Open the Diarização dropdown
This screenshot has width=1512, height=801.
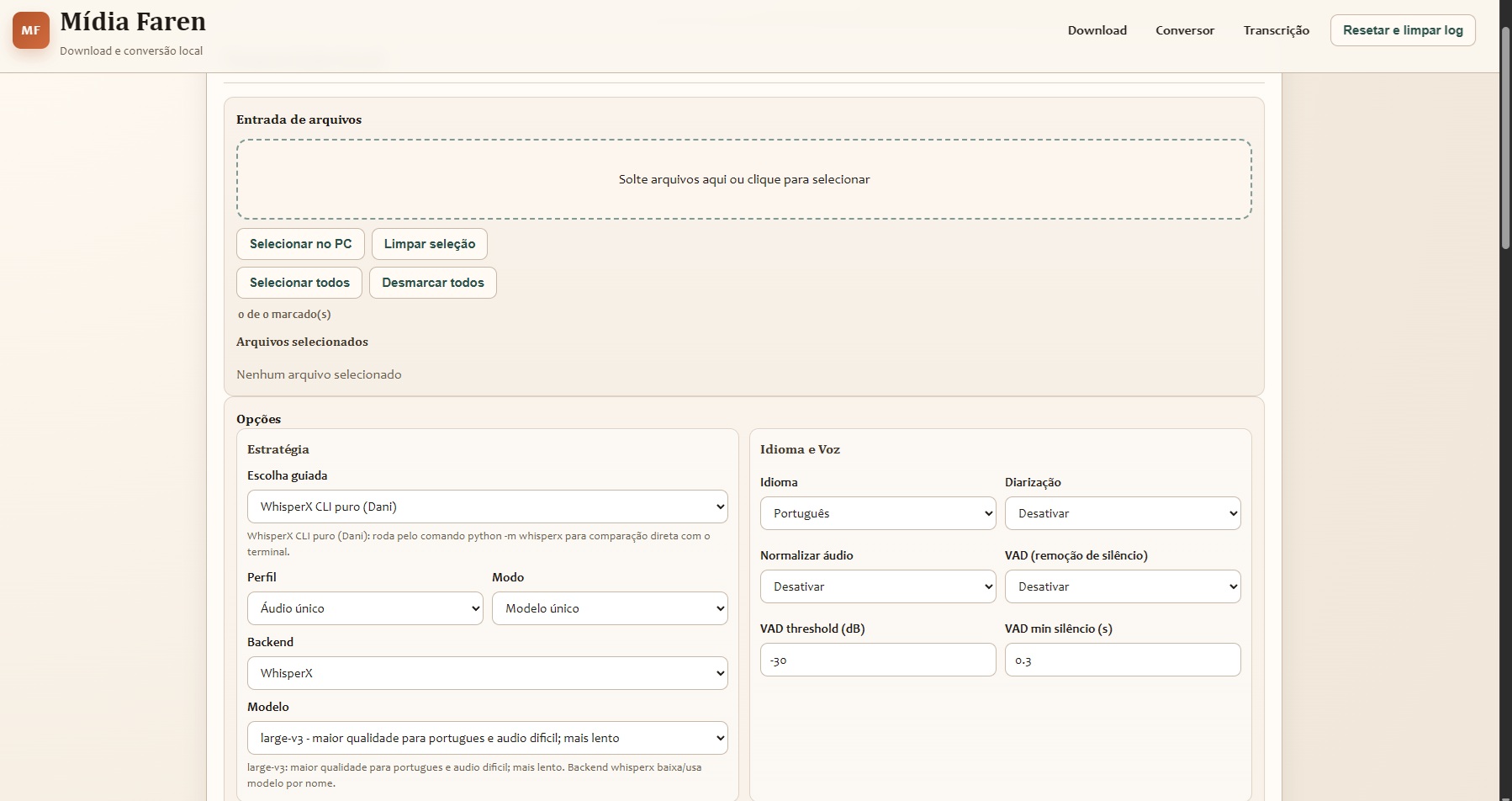1122,513
